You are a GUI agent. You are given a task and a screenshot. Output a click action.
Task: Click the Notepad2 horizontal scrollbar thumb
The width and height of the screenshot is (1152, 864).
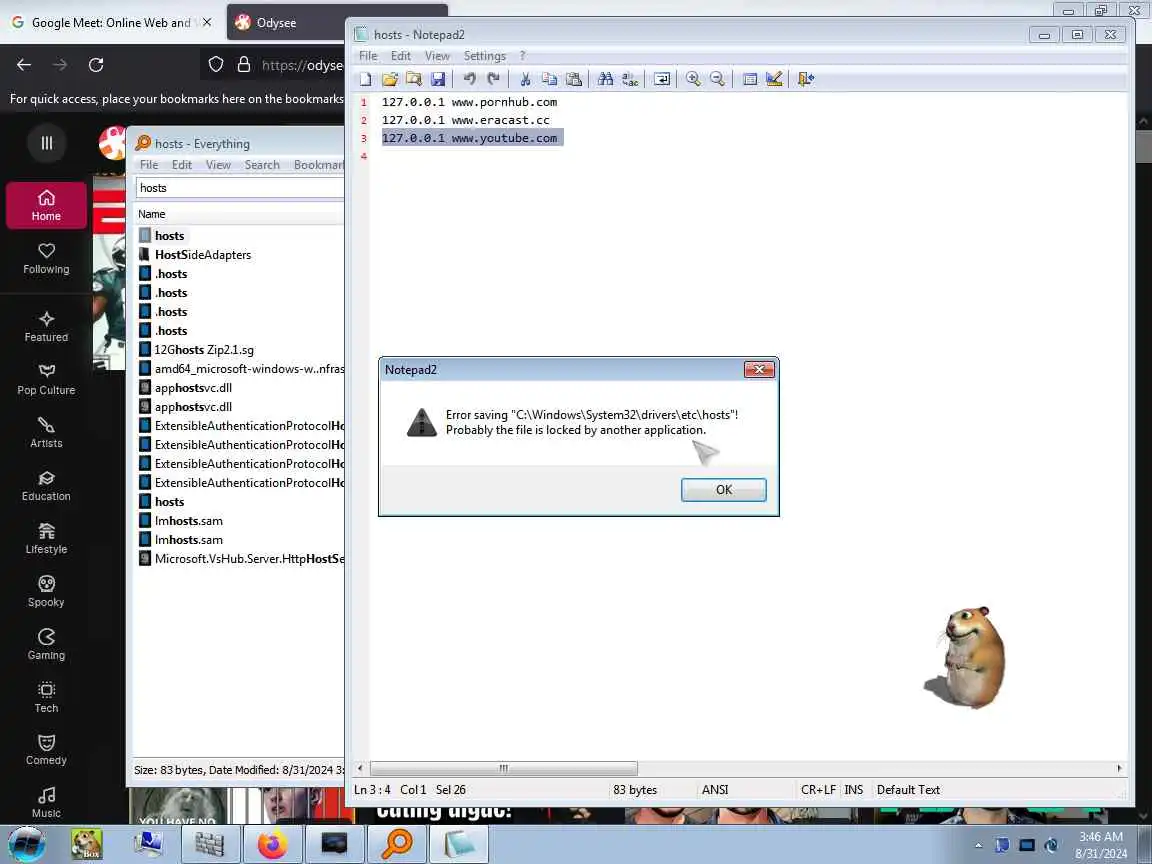(503, 768)
